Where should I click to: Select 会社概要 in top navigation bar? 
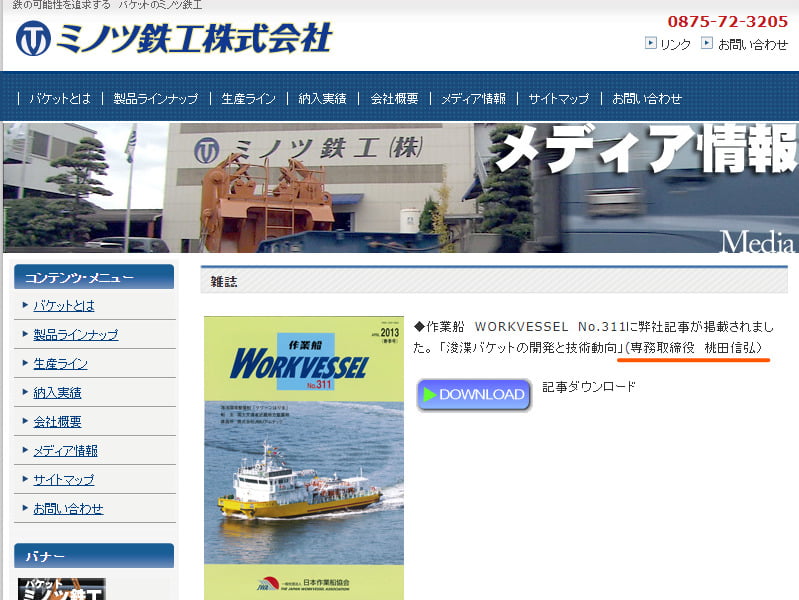coord(394,98)
